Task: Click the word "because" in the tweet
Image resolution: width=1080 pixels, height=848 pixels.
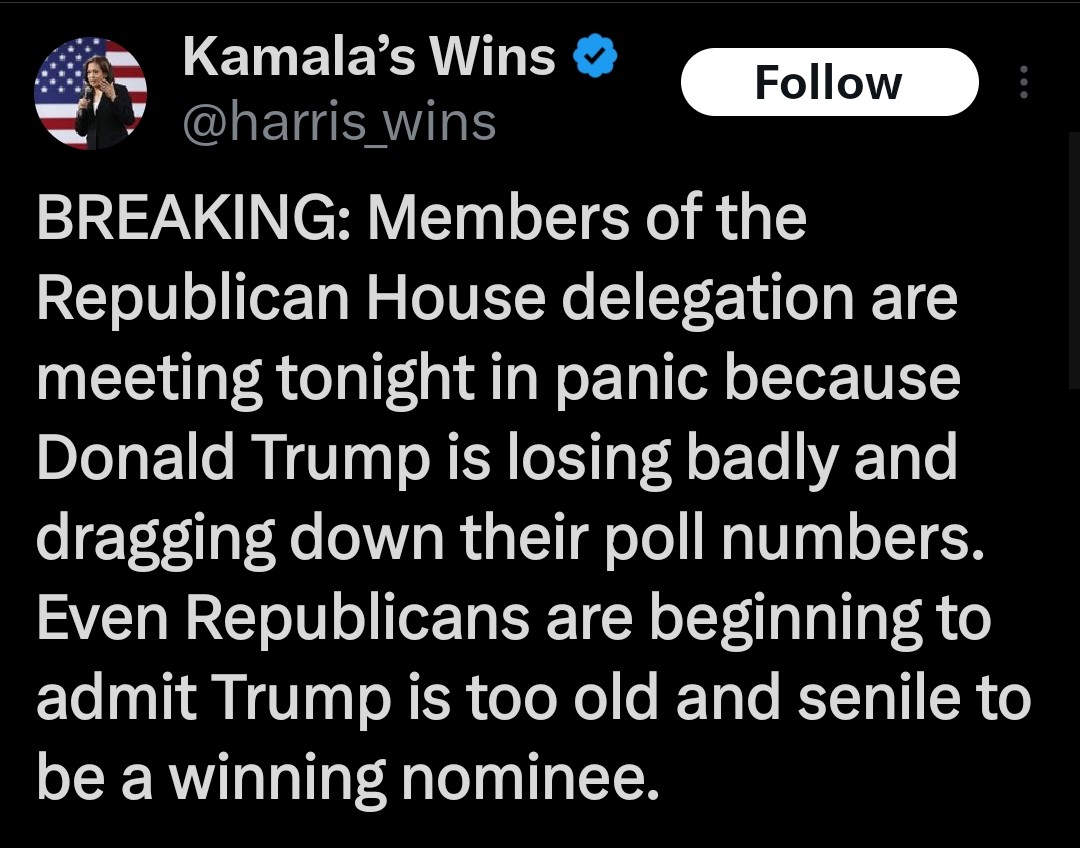Action: click(843, 377)
